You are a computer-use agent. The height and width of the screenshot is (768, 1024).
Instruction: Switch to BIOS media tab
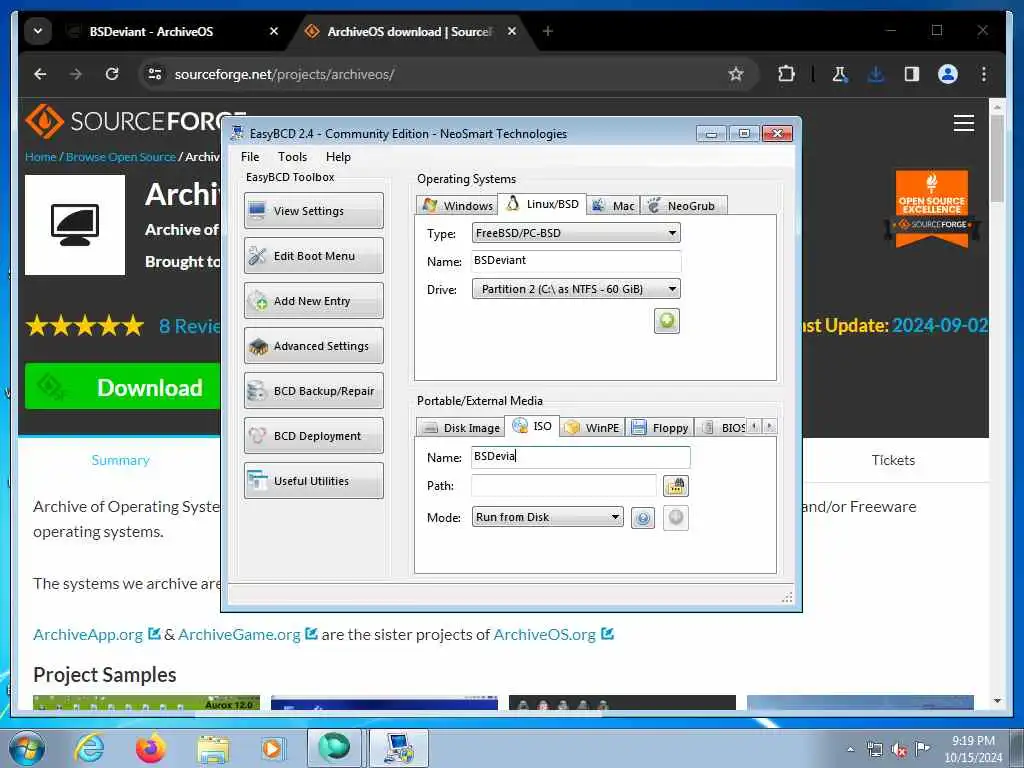[x=721, y=428]
